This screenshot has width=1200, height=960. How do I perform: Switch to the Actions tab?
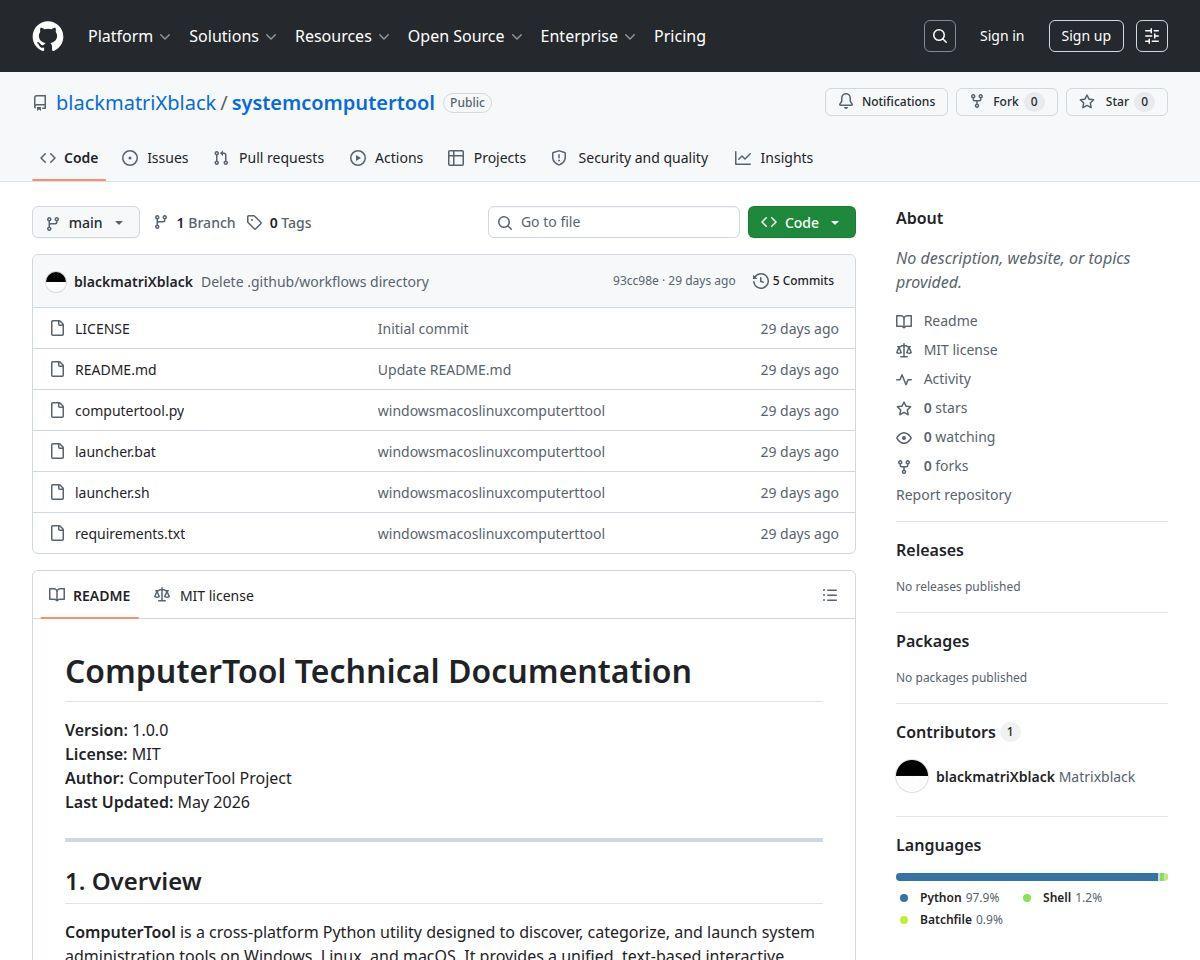(x=387, y=158)
